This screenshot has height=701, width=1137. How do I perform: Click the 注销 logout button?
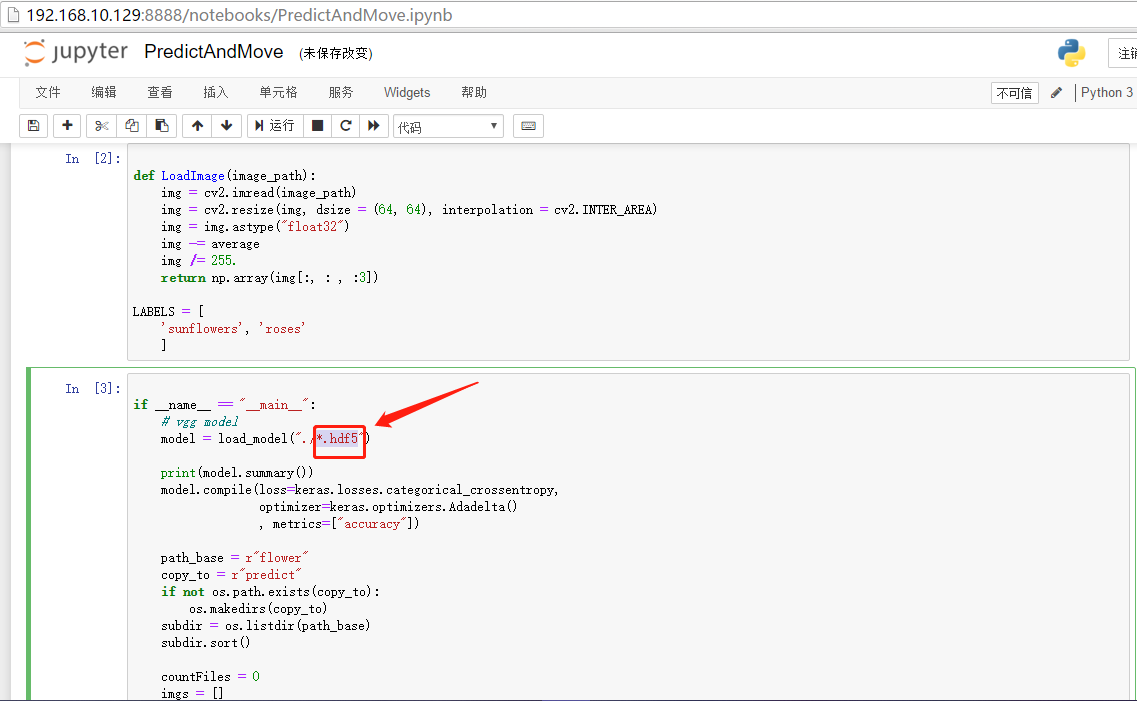click(x=1127, y=51)
